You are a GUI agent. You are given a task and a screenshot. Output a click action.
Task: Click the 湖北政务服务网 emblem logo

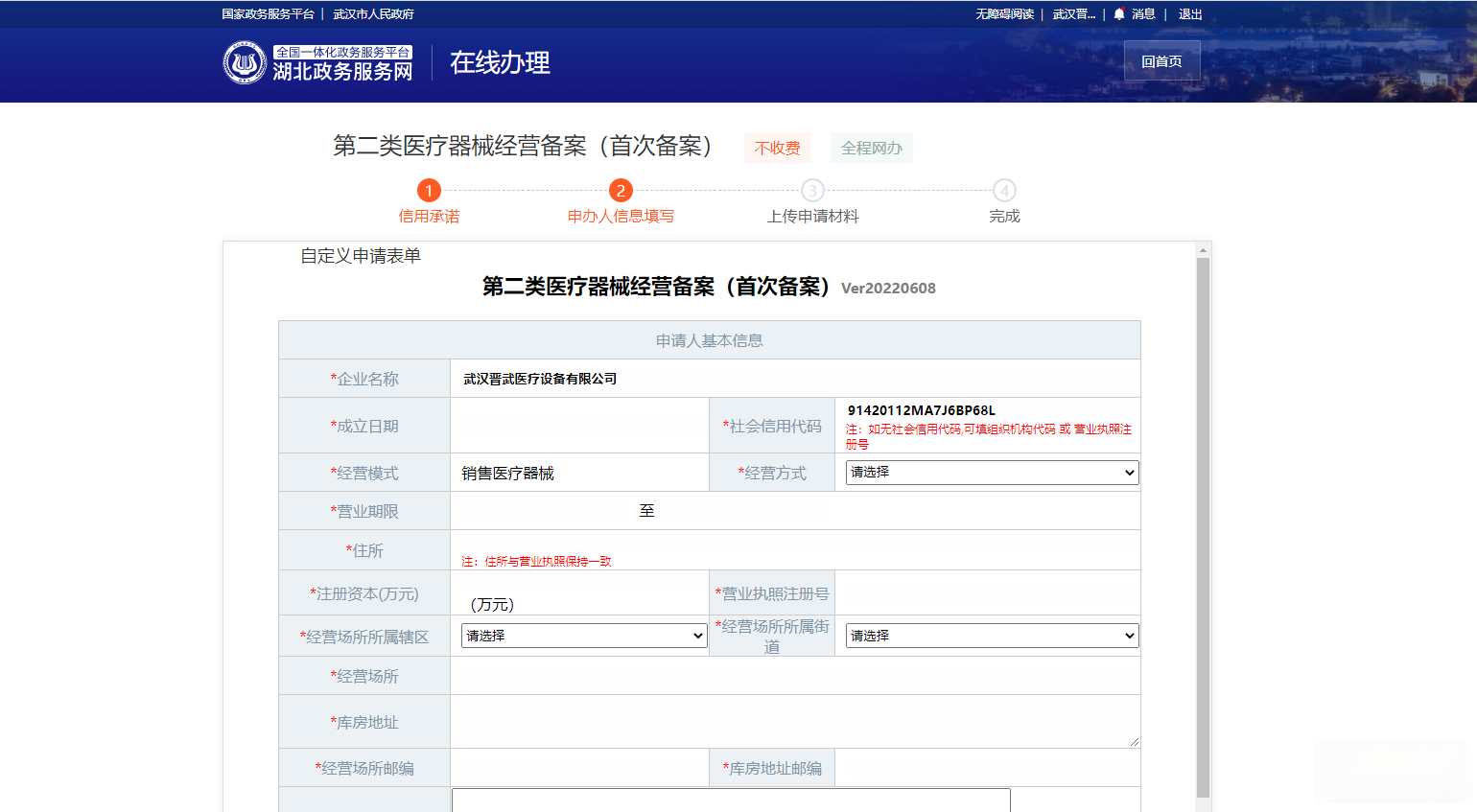245,62
